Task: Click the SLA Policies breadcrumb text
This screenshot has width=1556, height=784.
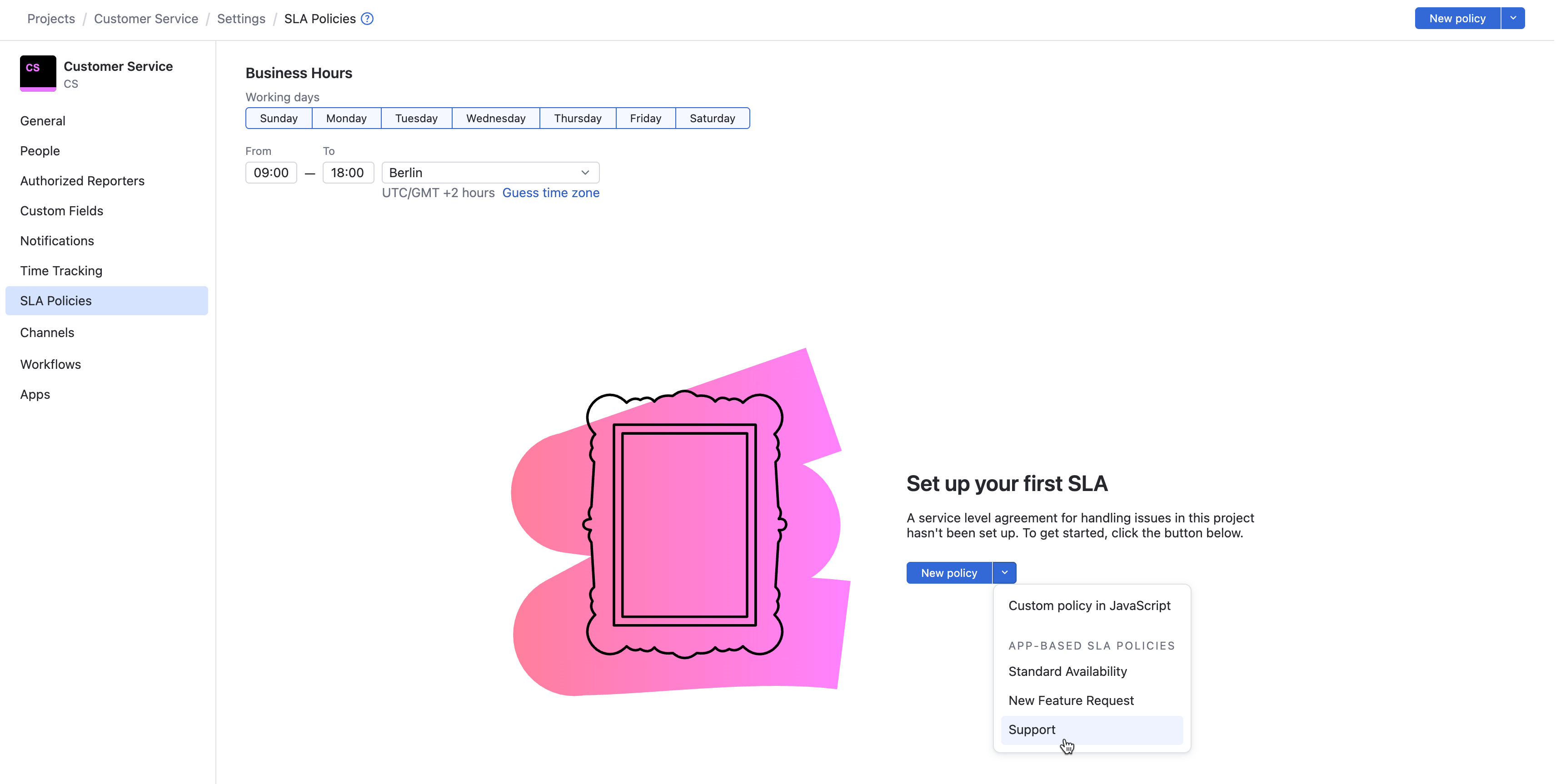Action: click(320, 19)
